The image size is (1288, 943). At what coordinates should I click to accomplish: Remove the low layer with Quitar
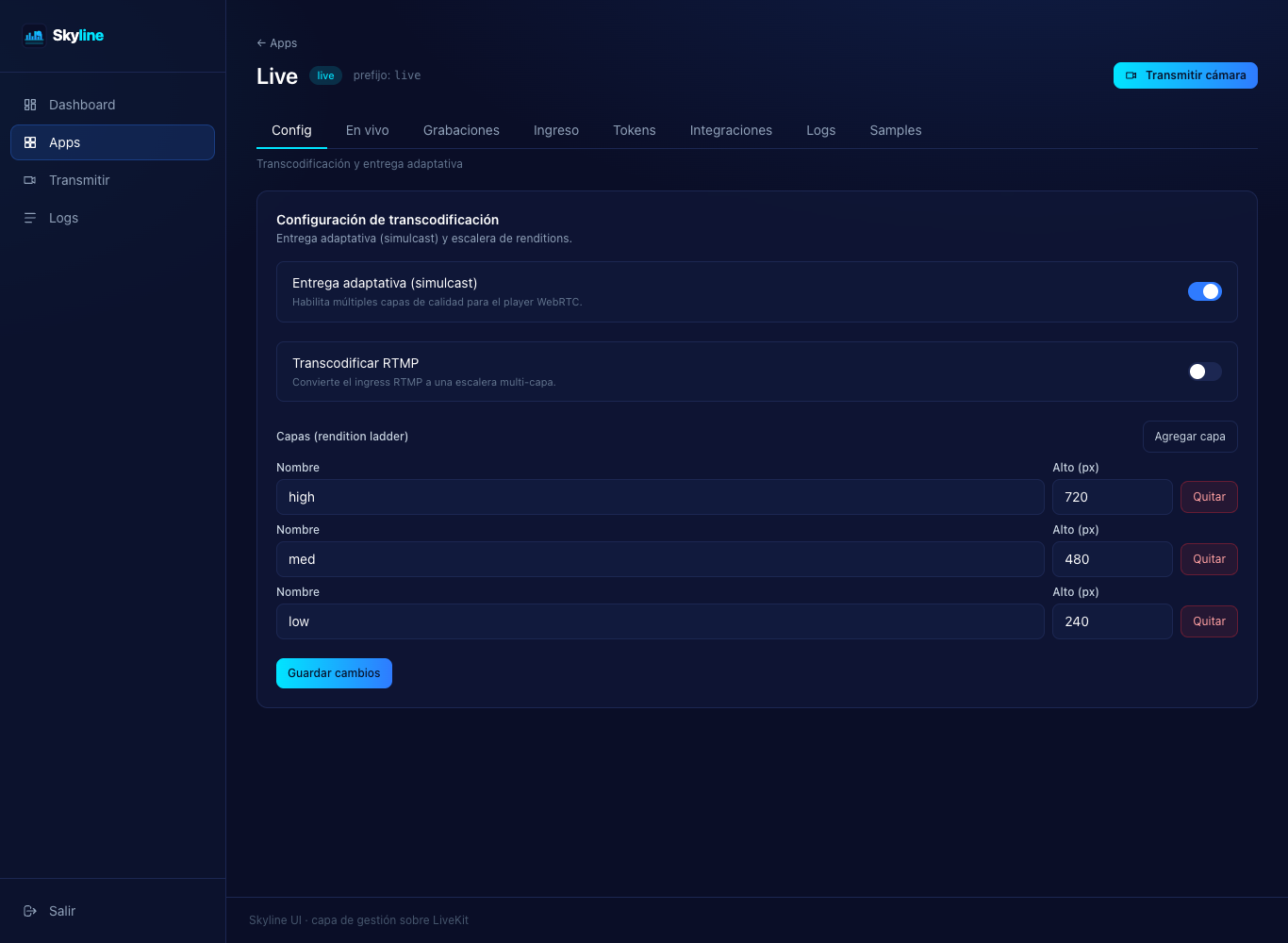[1209, 621]
